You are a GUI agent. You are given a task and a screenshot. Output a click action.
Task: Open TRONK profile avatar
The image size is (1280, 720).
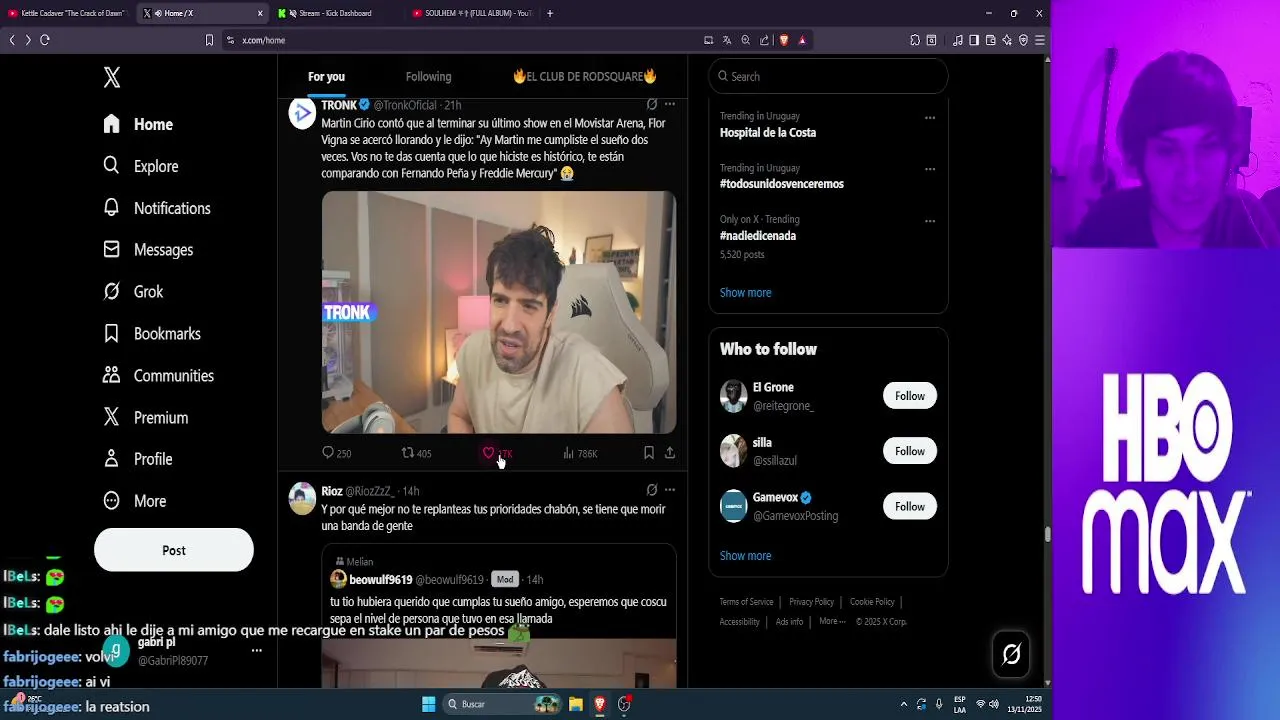coord(302,113)
